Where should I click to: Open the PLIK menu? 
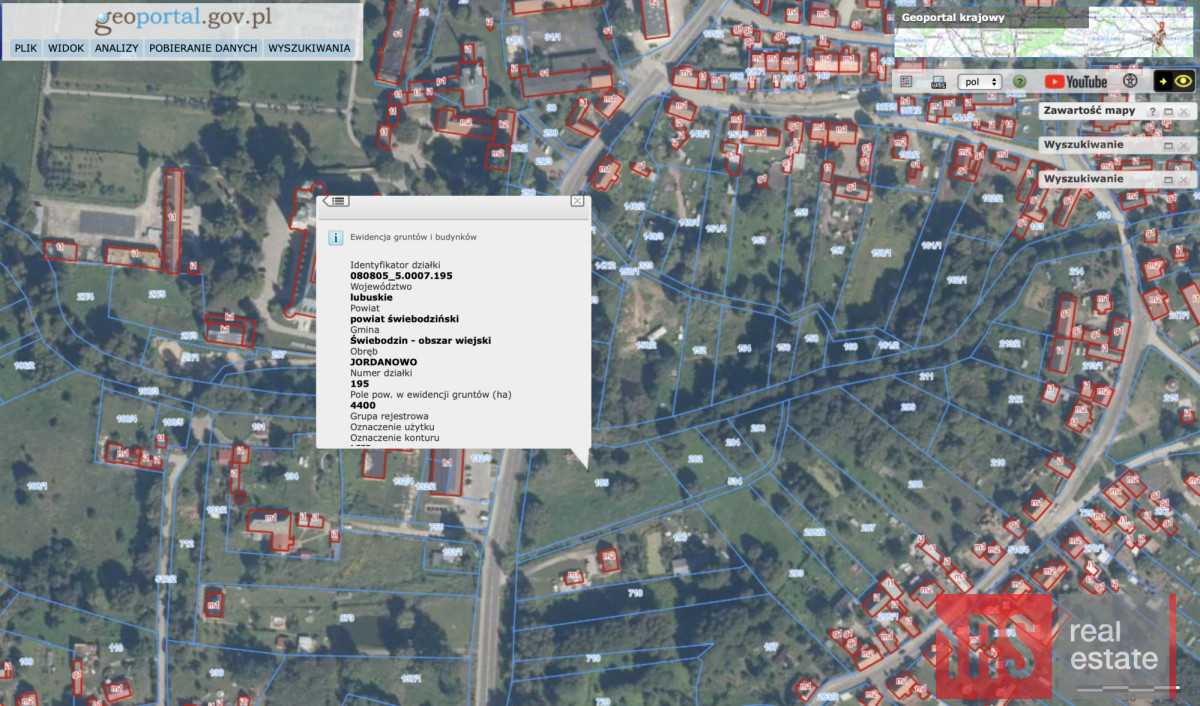tap(25, 48)
